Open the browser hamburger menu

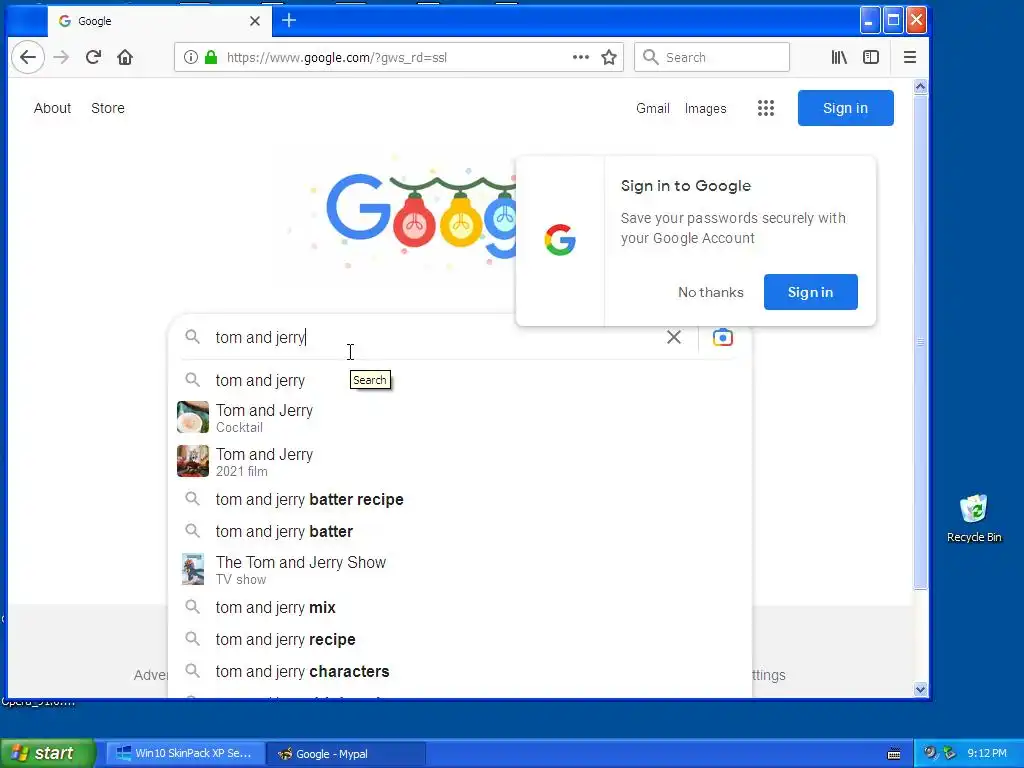pyautogui.click(x=910, y=57)
